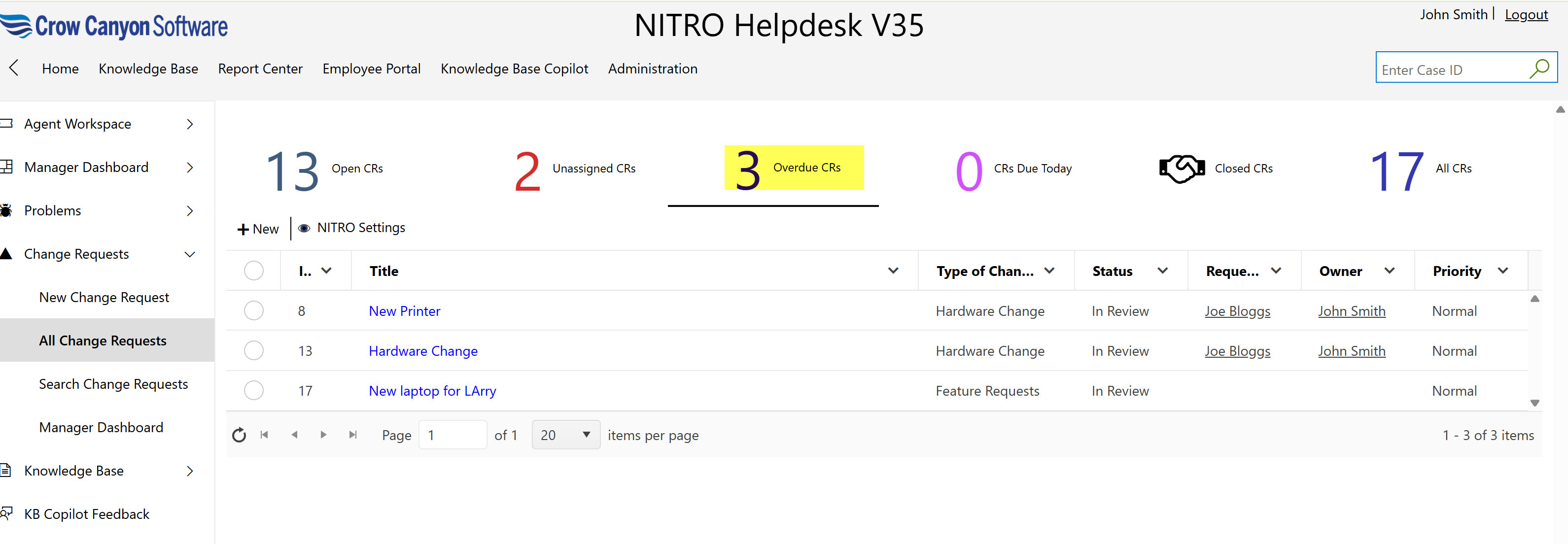Click the search magnifier icon
This screenshot has height=544, width=1568.
(x=1539, y=68)
